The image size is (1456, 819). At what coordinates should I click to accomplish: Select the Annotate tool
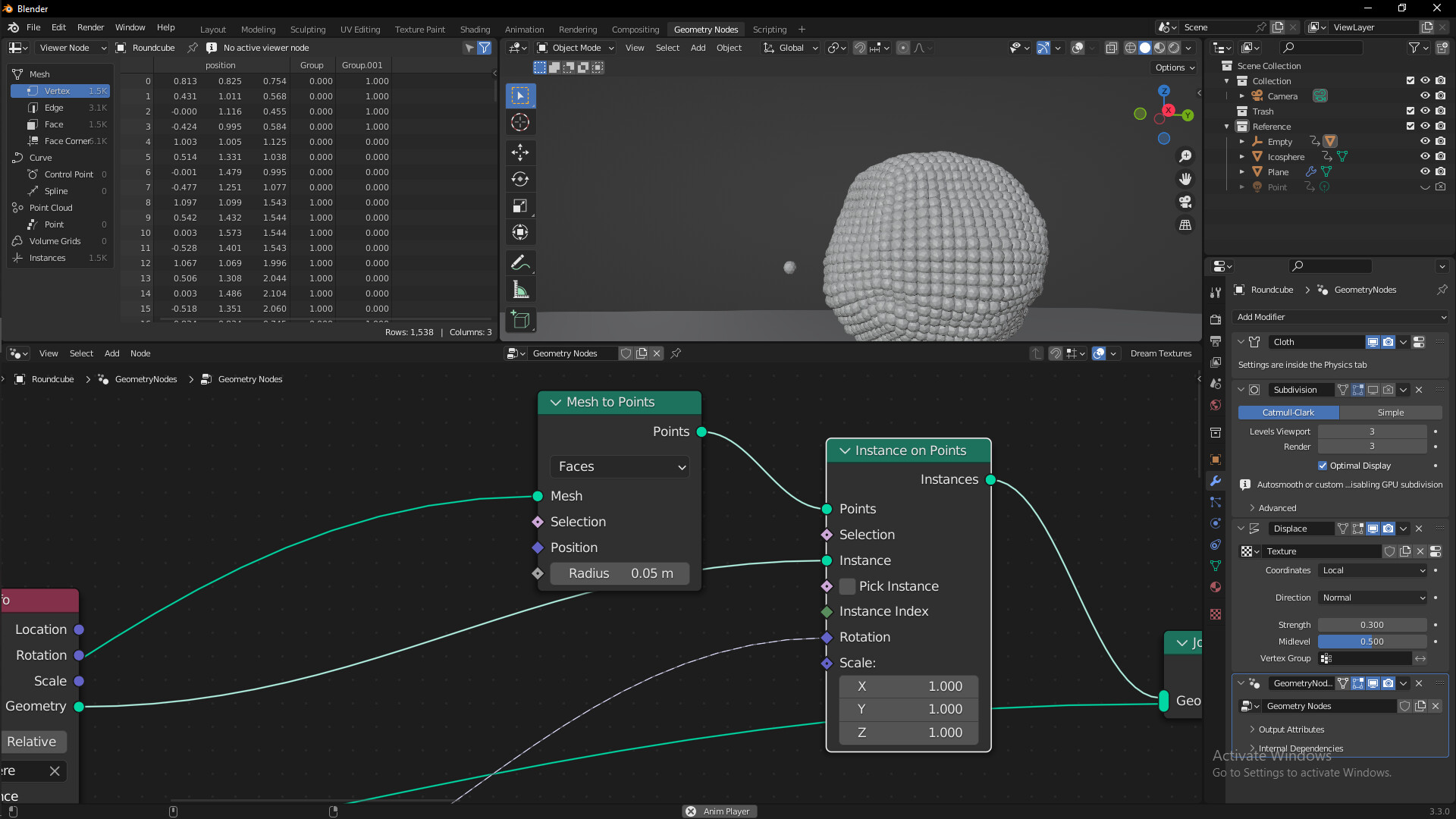[x=520, y=262]
